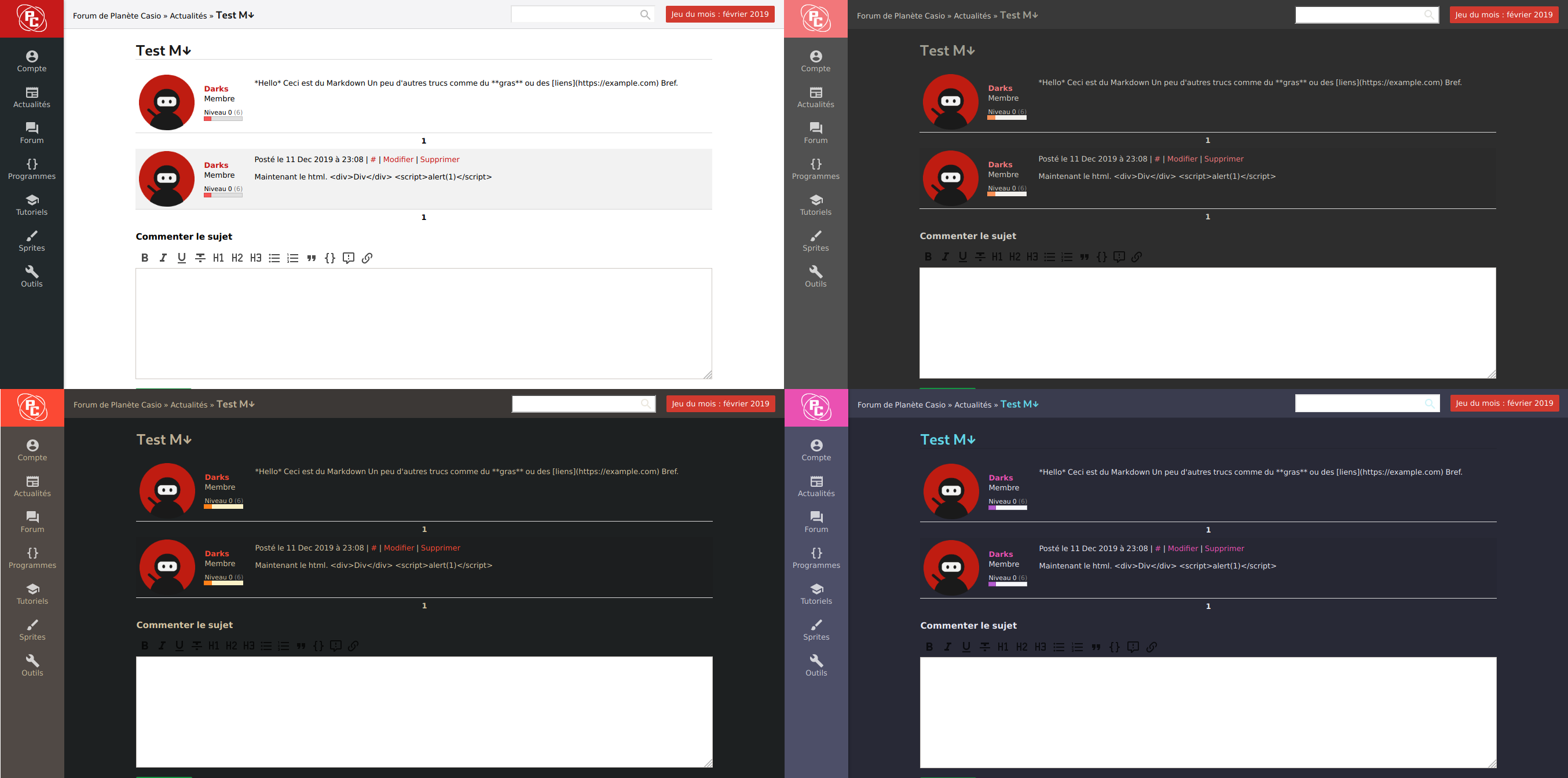Click the Underline icon in the light theme editor

[181, 258]
